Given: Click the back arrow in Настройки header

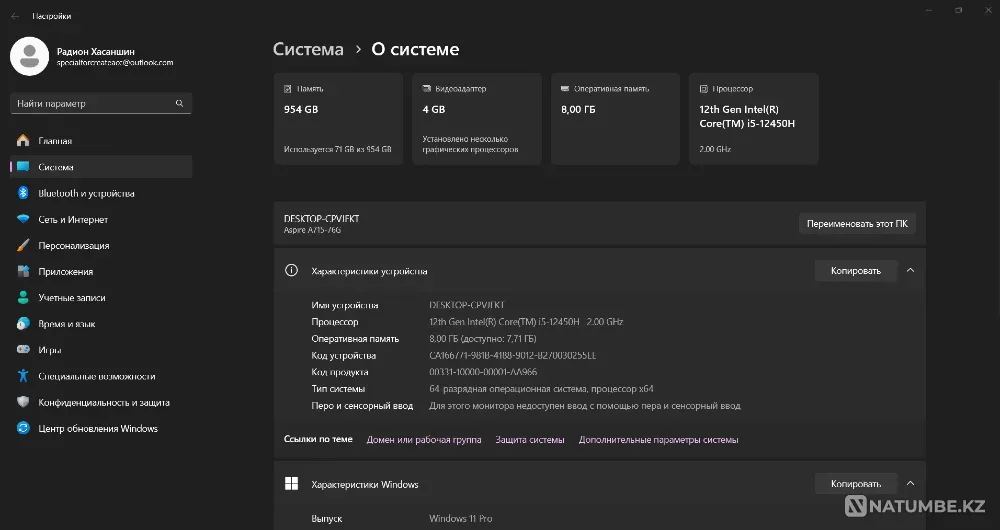Looking at the screenshot, I should click(x=15, y=16).
